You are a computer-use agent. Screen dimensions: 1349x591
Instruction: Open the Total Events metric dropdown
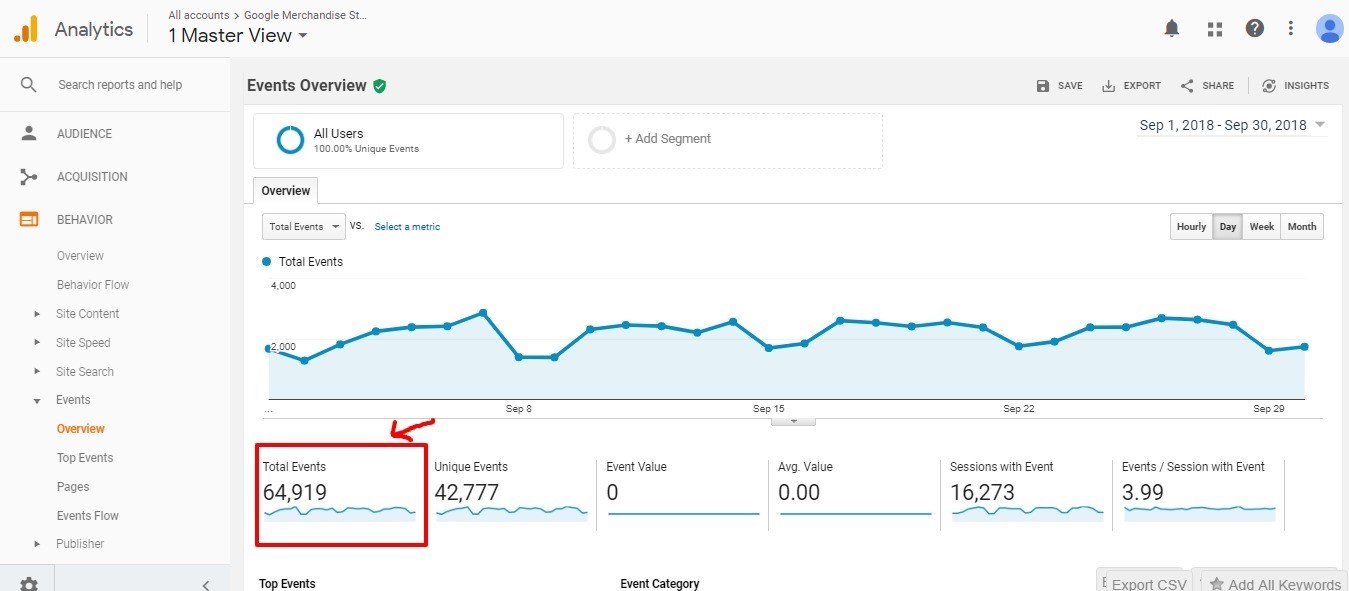coord(303,227)
